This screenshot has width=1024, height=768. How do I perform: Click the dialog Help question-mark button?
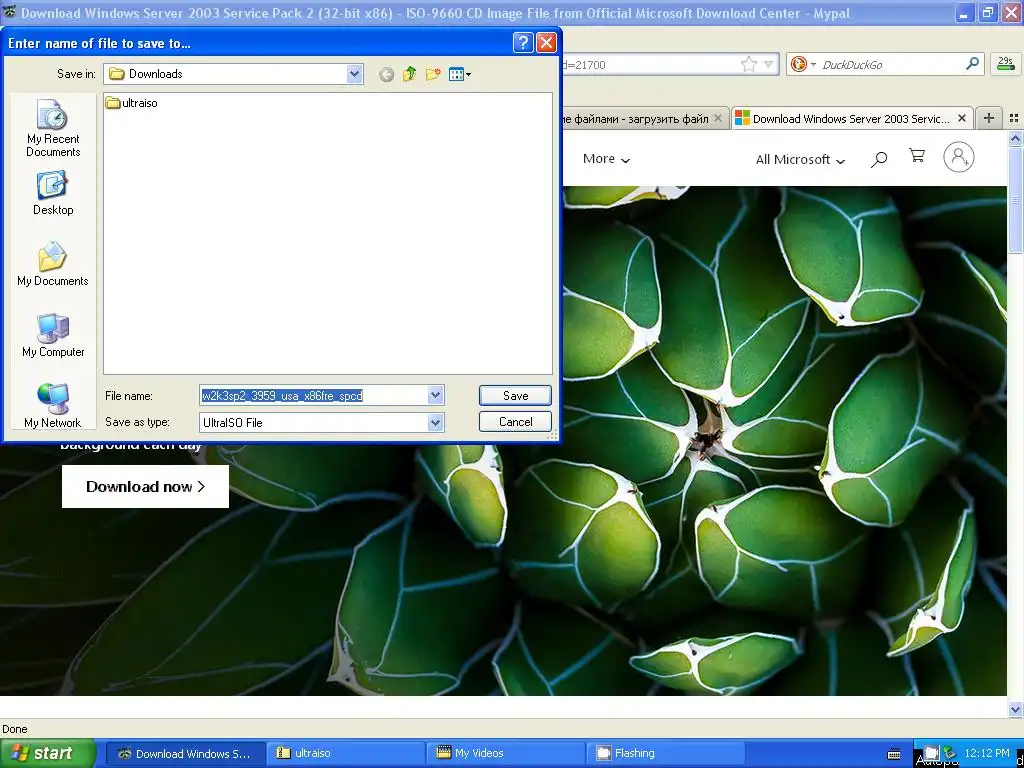tap(523, 43)
